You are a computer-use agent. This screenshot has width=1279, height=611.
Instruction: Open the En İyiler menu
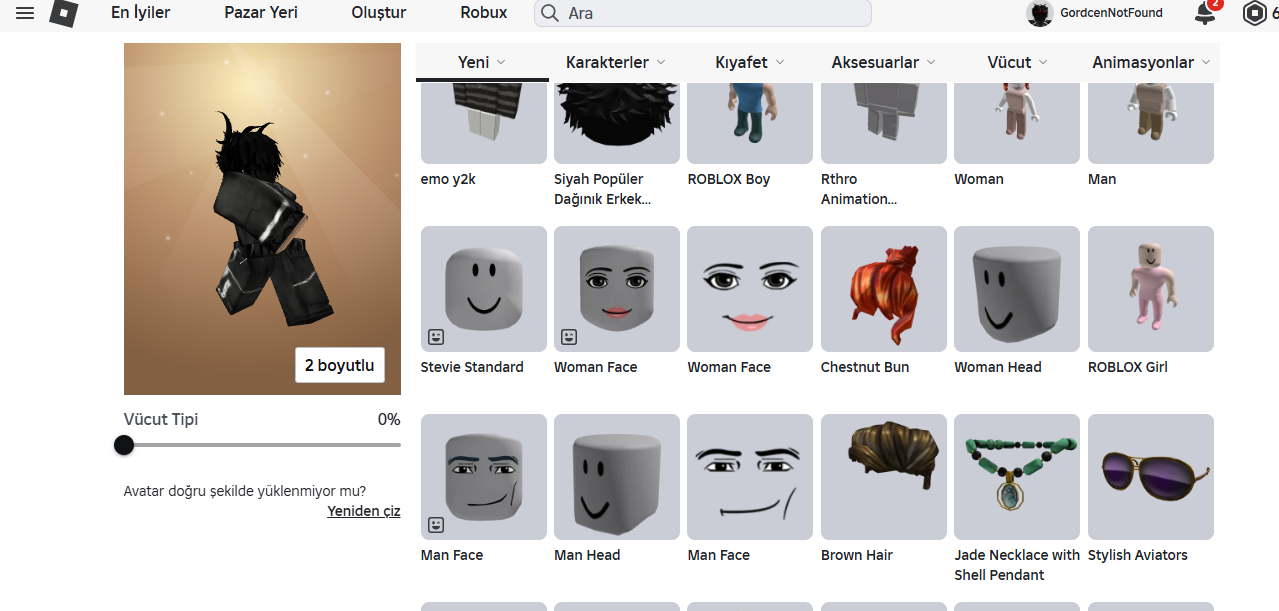click(140, 13)
